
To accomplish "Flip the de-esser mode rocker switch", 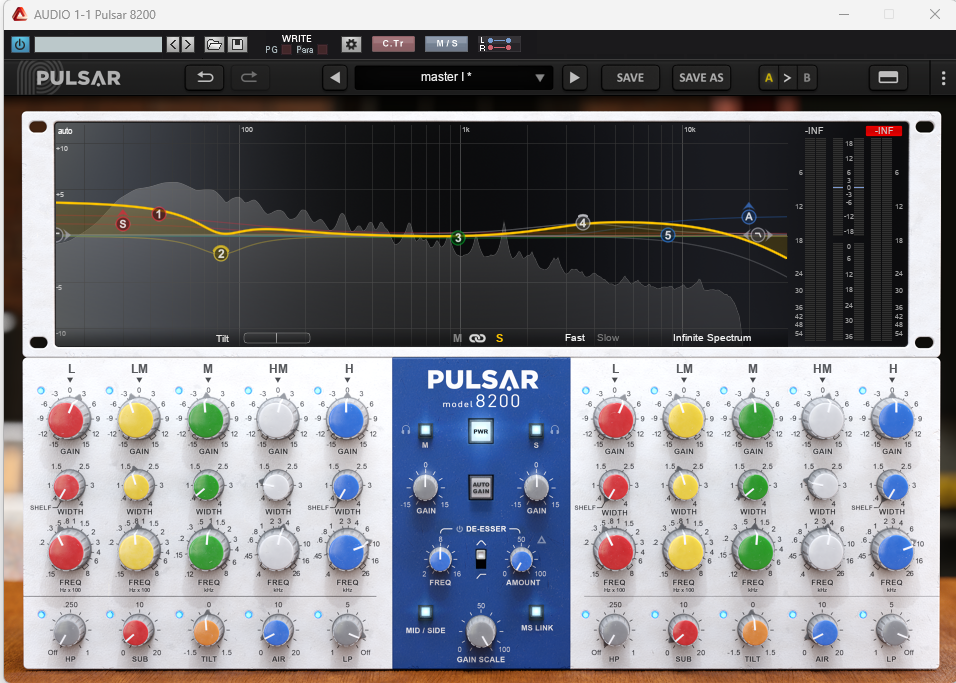I will pos(481,557).
